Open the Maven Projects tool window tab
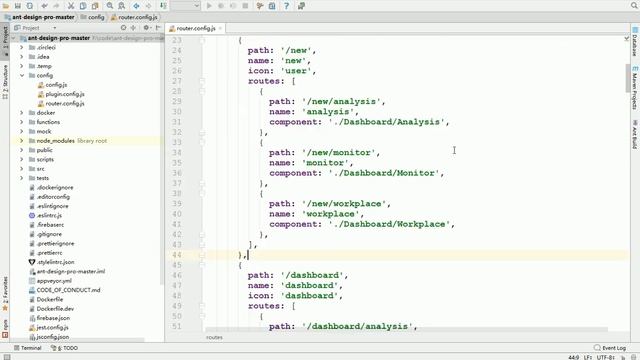Image resolution: width=640 pixels, height=360 pixels. (x=635, y=88)
